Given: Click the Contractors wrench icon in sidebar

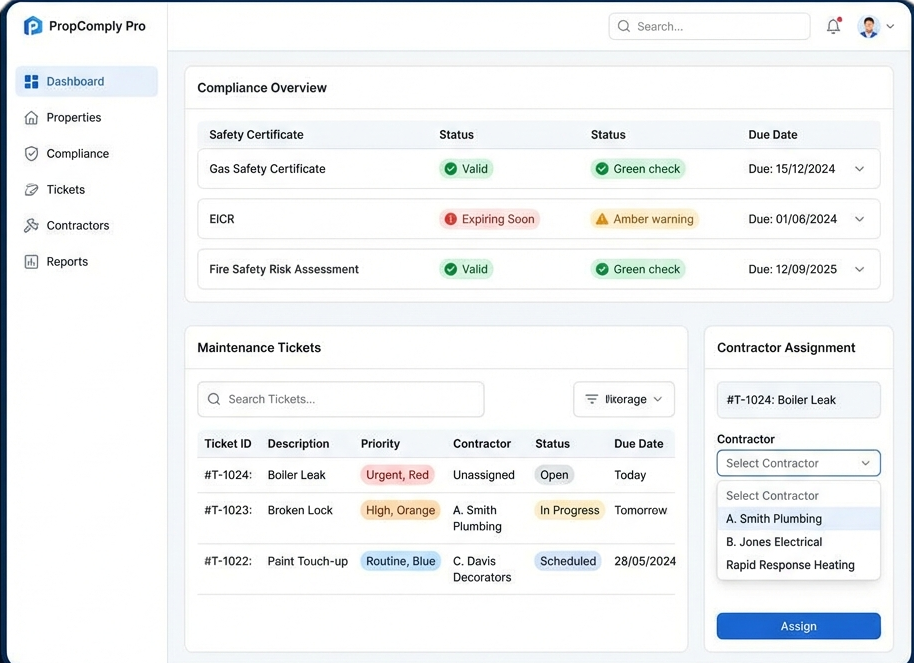Looking at the screenshot, I should click(x=31, y=226).
